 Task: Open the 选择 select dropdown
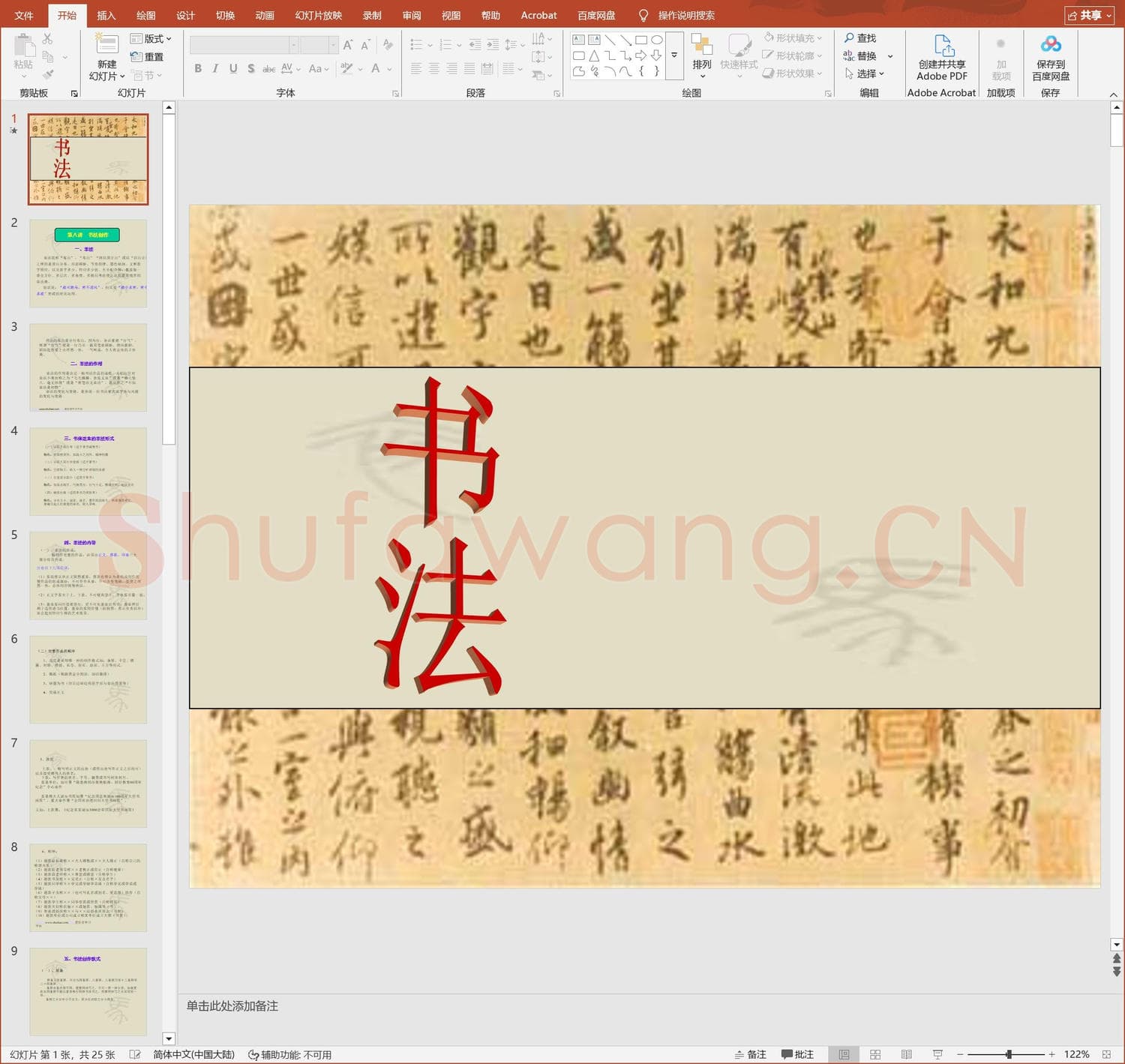coord(865,73)
